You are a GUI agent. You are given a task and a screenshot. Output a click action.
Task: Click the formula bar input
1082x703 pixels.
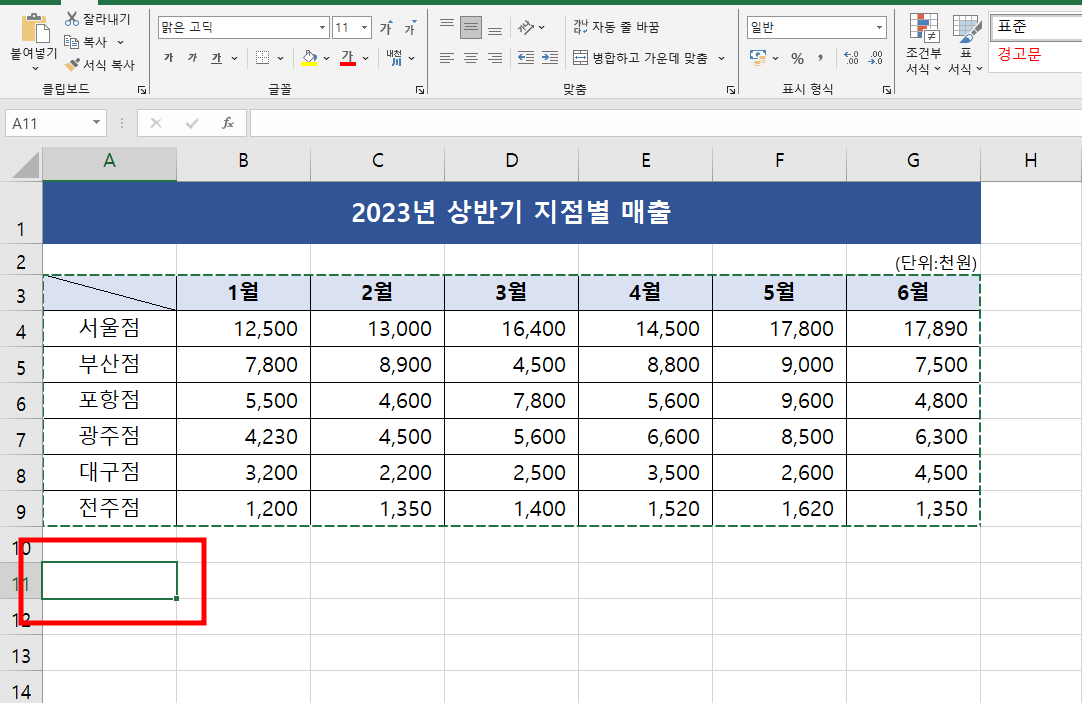click(666, 123)
